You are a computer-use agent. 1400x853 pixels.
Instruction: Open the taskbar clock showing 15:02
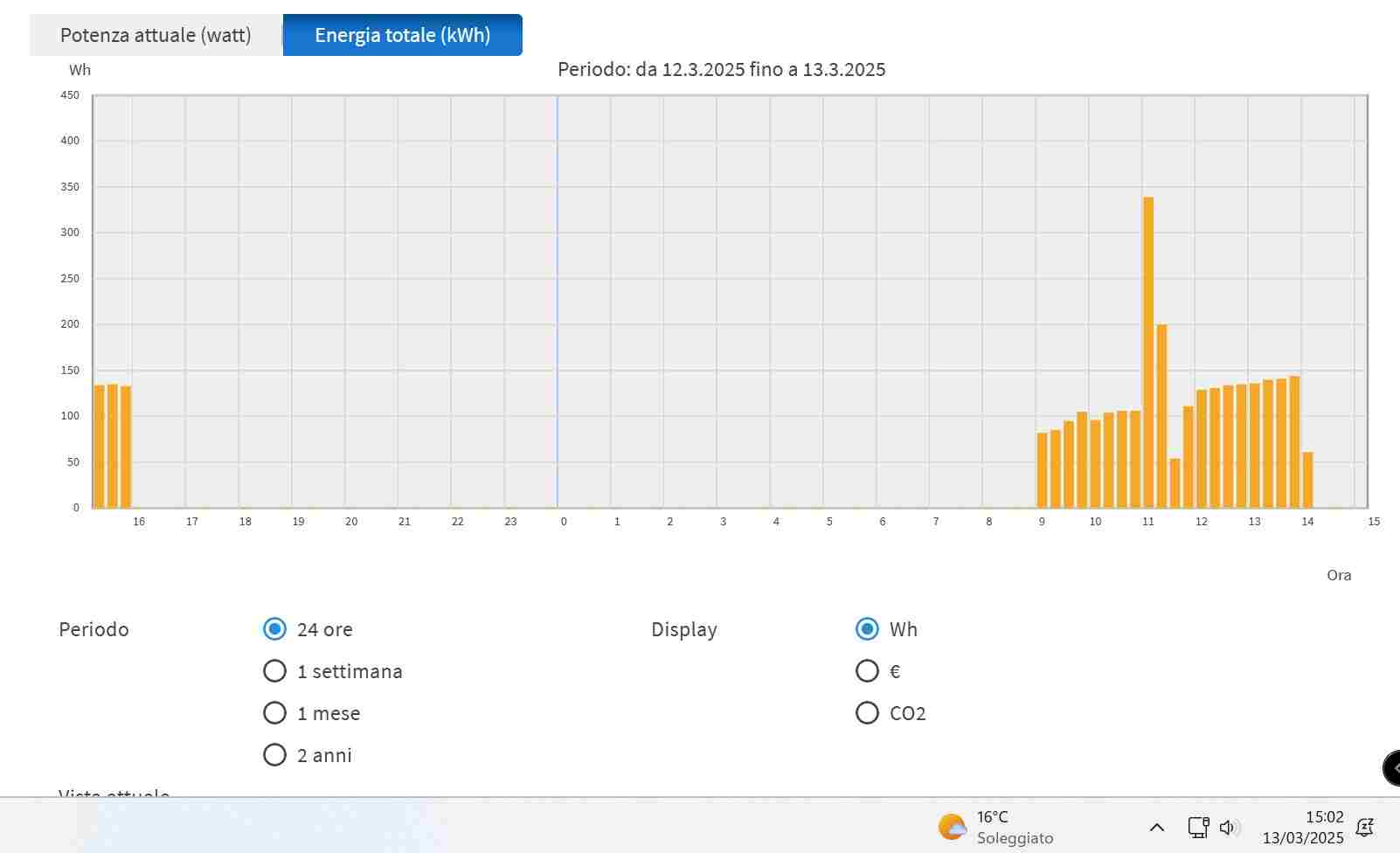tap(1303, 827)
